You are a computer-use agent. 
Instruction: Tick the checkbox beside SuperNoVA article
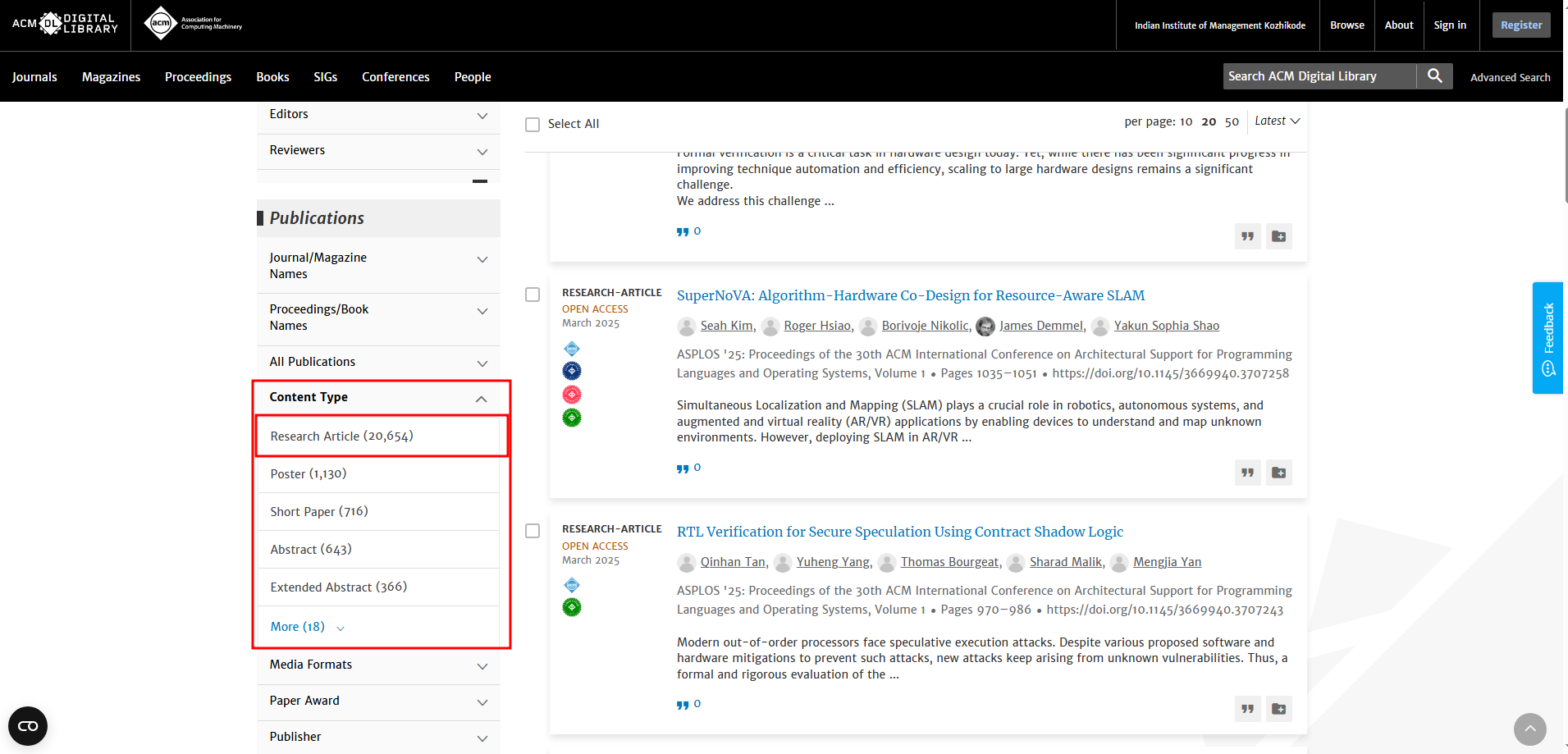click(x=533, y=295)
